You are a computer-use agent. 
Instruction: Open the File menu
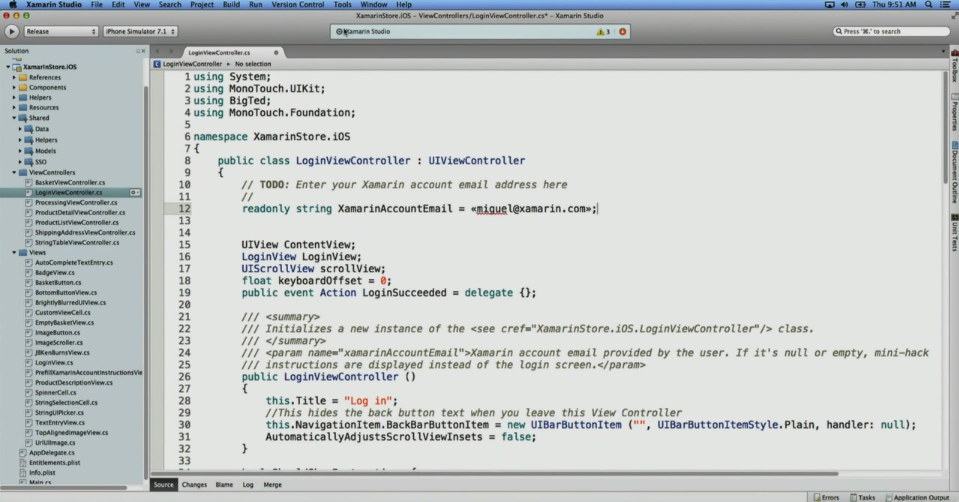click(97, 4)
